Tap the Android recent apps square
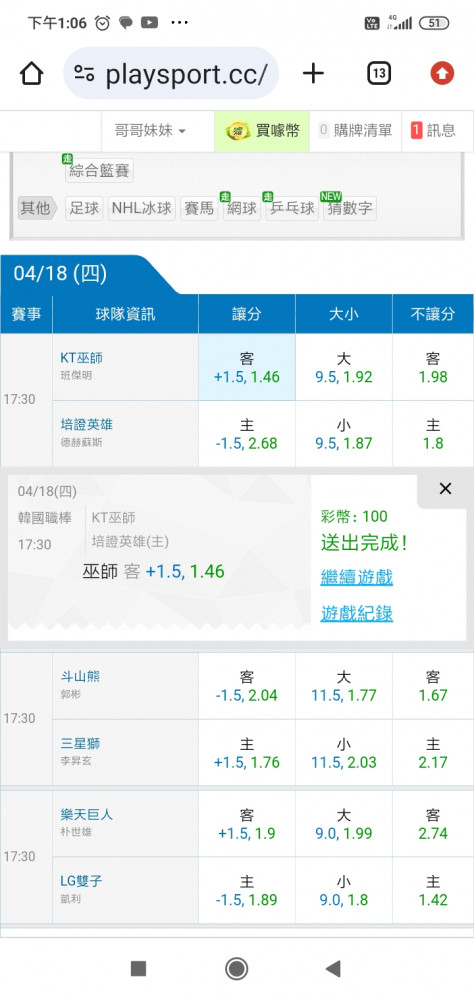 coord(138,969)
